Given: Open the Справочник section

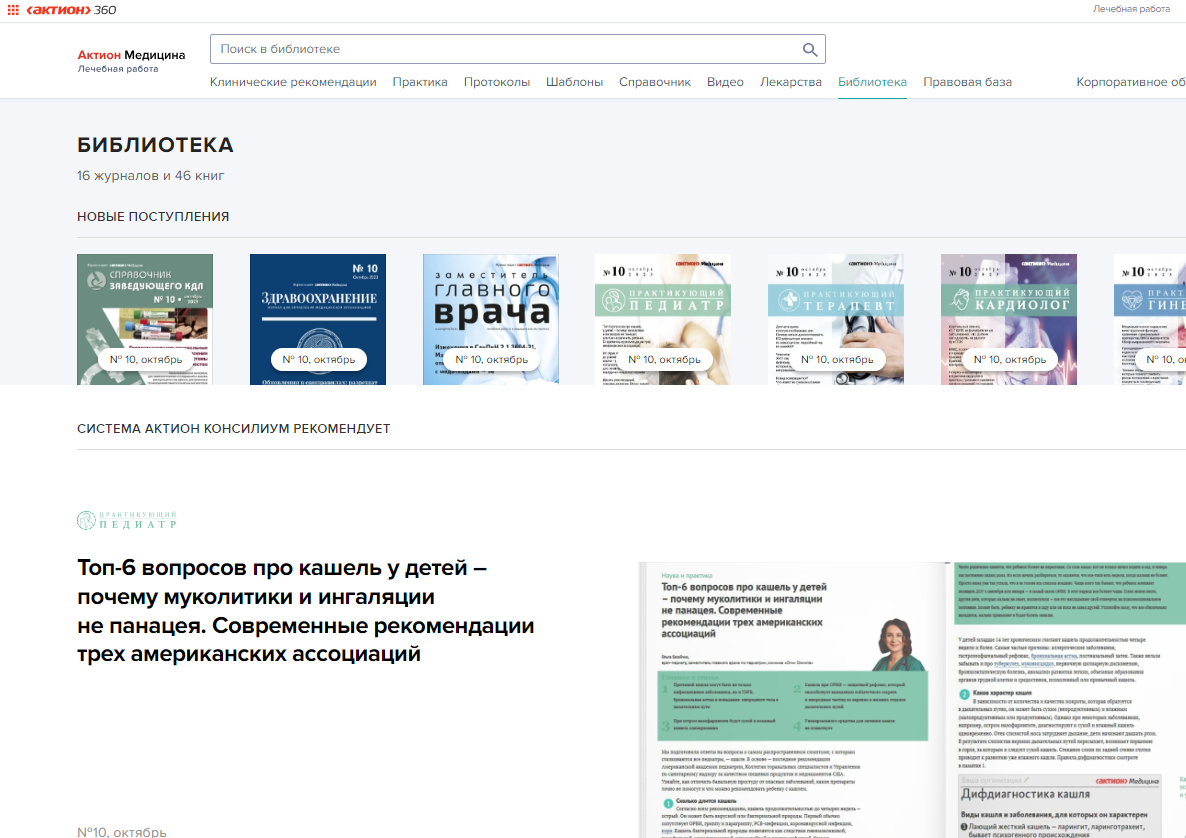Looking at the screenshot, I should coord(655,82).
